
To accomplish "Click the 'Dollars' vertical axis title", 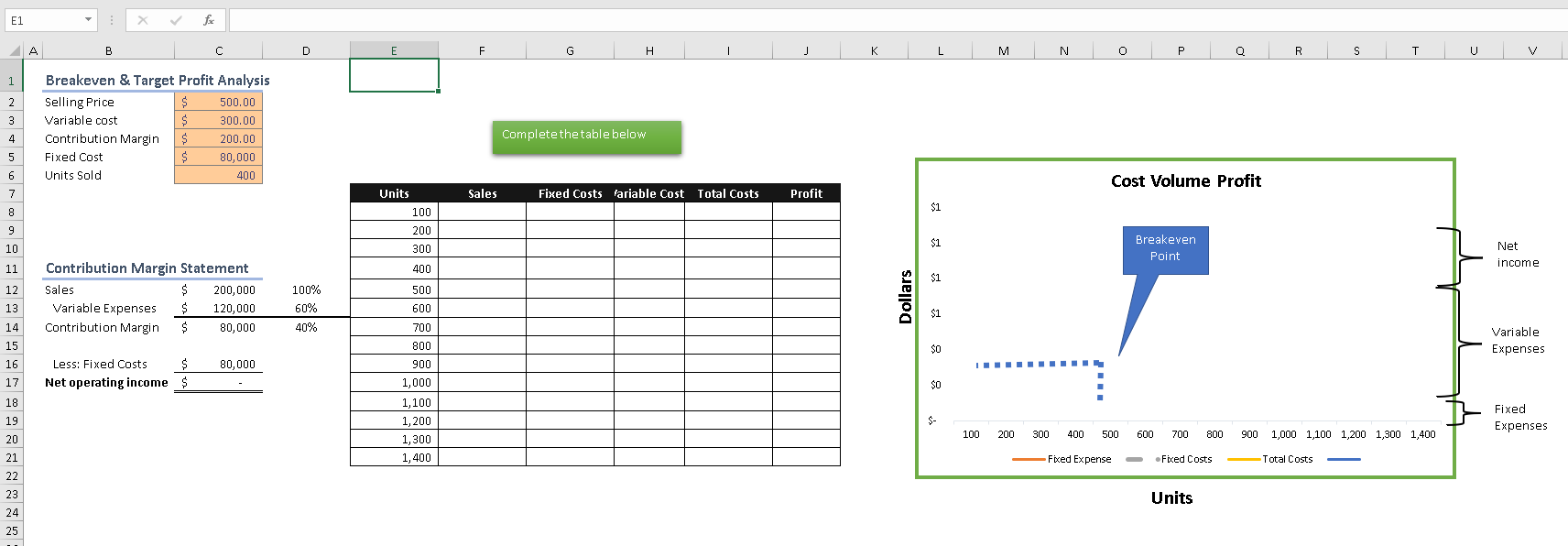I will pos(906,297).
